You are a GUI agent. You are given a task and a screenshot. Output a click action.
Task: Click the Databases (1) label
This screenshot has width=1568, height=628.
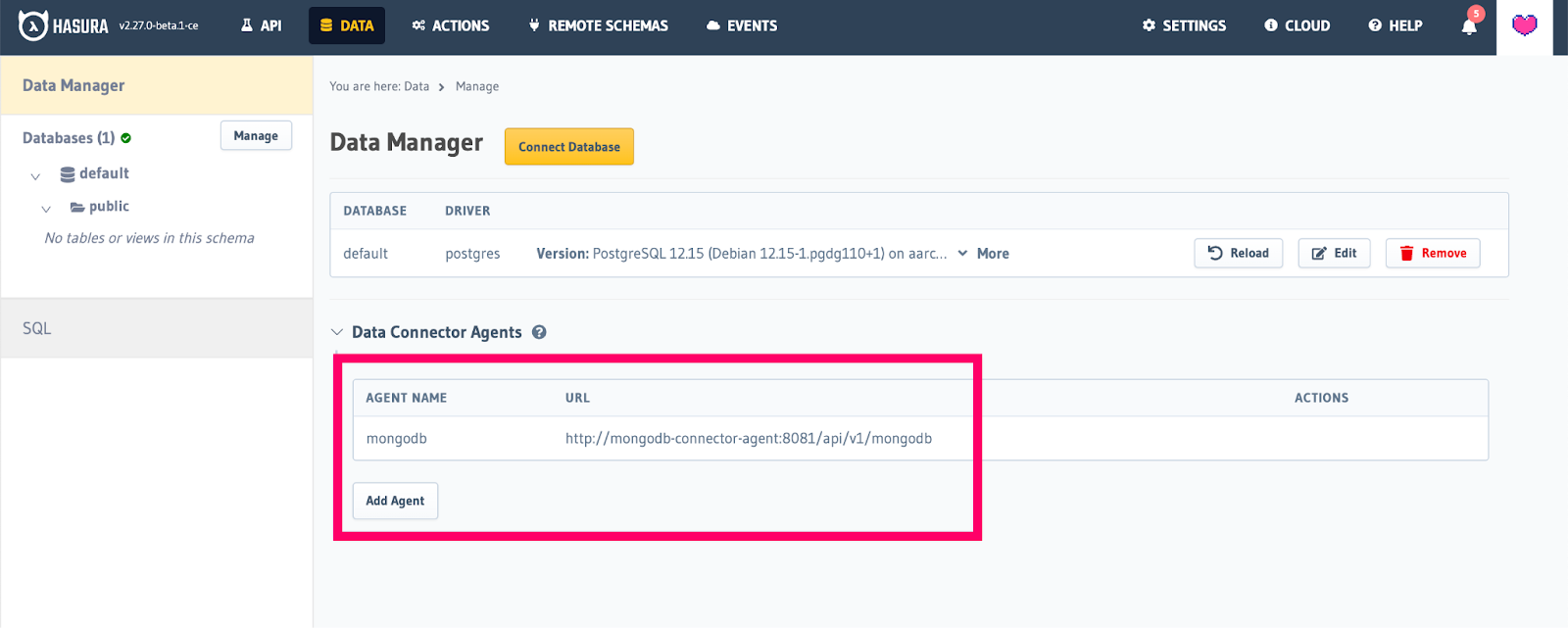coord(69,138)
